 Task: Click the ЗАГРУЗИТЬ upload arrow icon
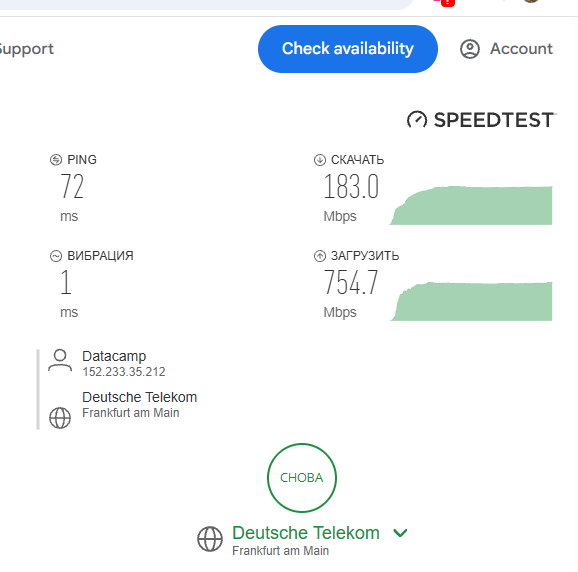tap(320, 256)
